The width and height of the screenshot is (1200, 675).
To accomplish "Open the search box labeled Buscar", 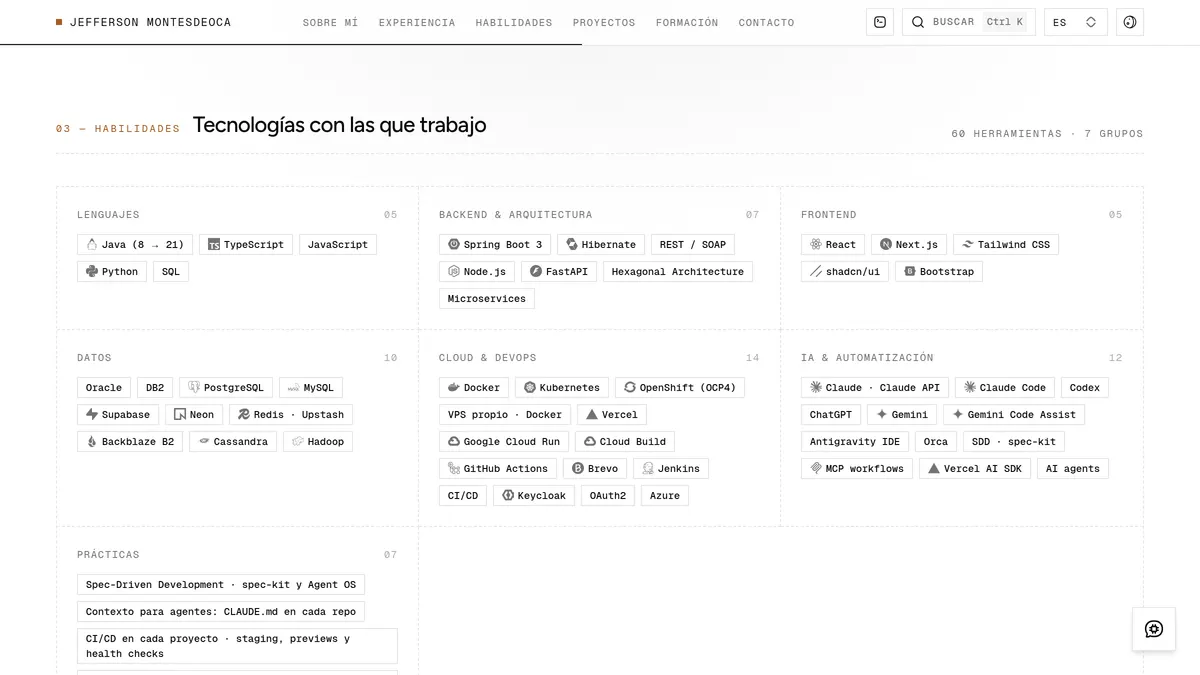I will pyautogui.click(x=969, y=22).
